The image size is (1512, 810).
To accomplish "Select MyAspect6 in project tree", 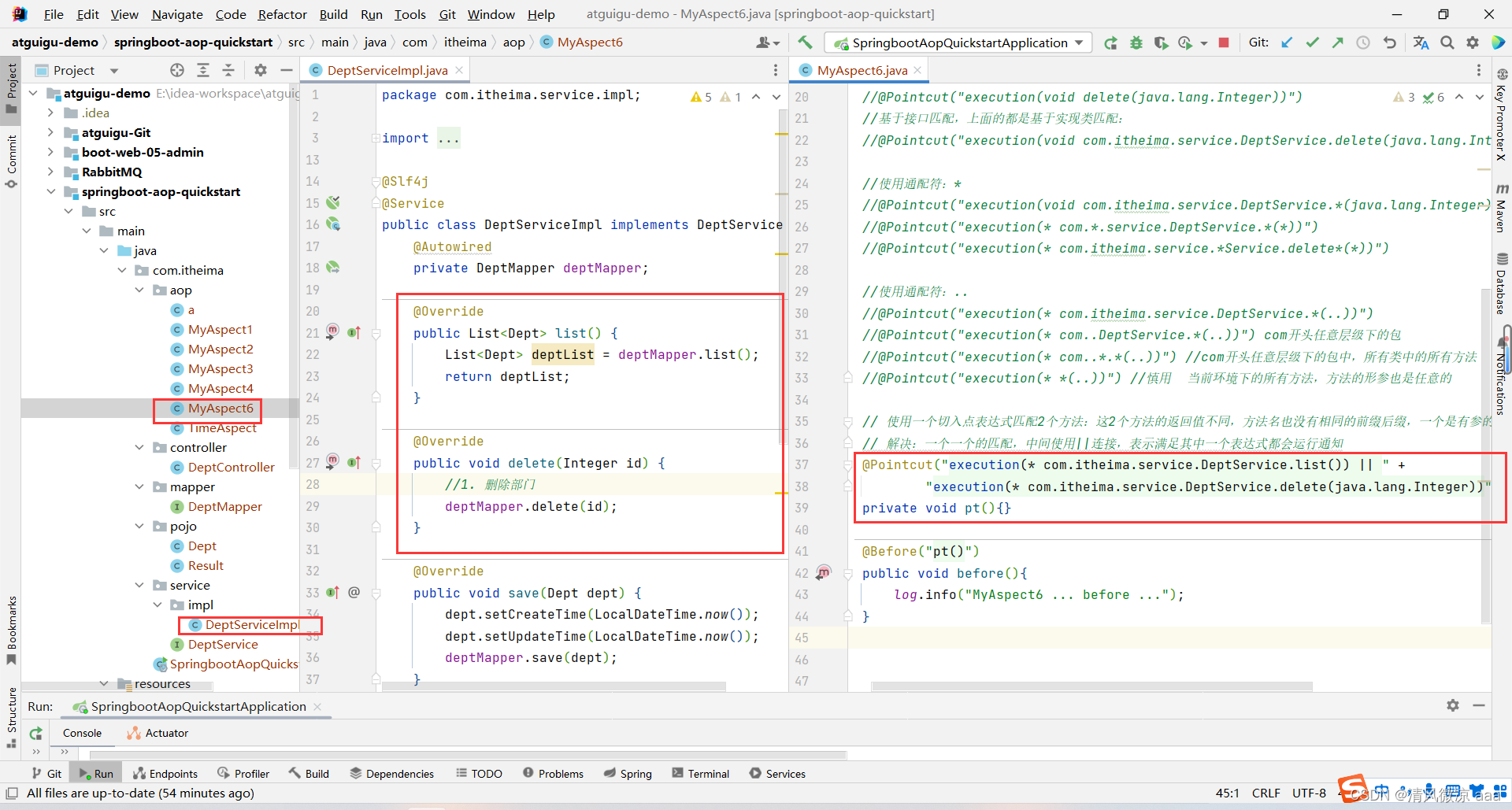I will pos(220,408).
